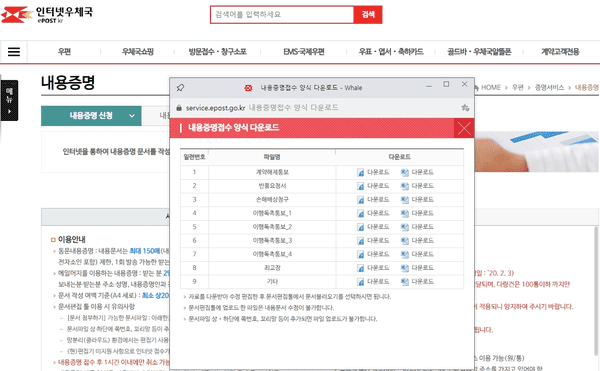Click HWP icon for 이행독촉통보_2
This screenshot has height=371, width=600.
360,227
